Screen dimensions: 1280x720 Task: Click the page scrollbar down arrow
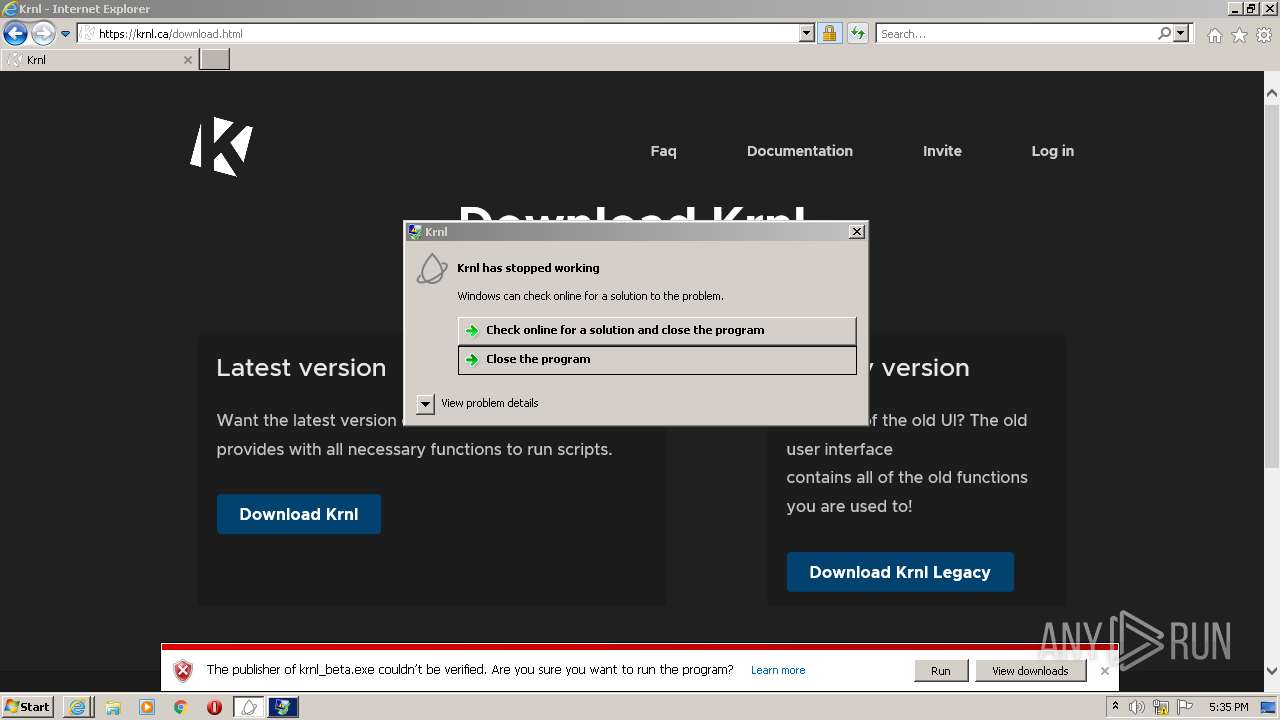pos(1271,671)
